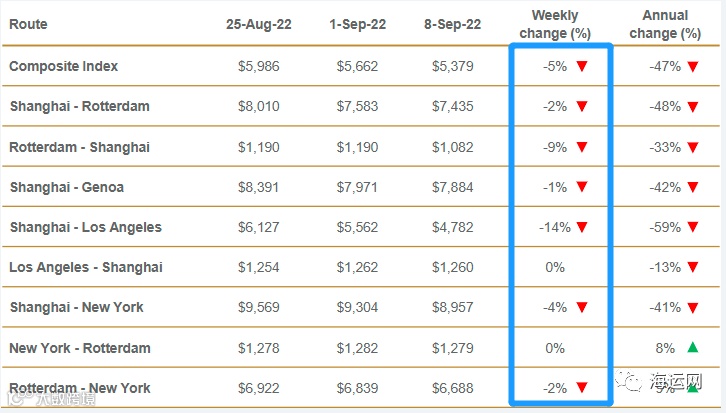Click the green up arrow beside 8% annual change
Image resolution: width=726 pixels, height=413 pixels.
point(692,348)
